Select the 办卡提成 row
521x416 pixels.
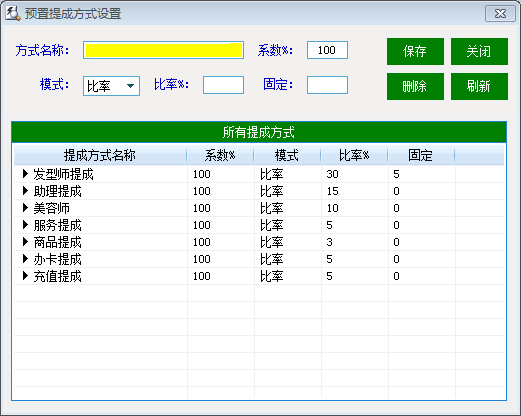point(259,259)
